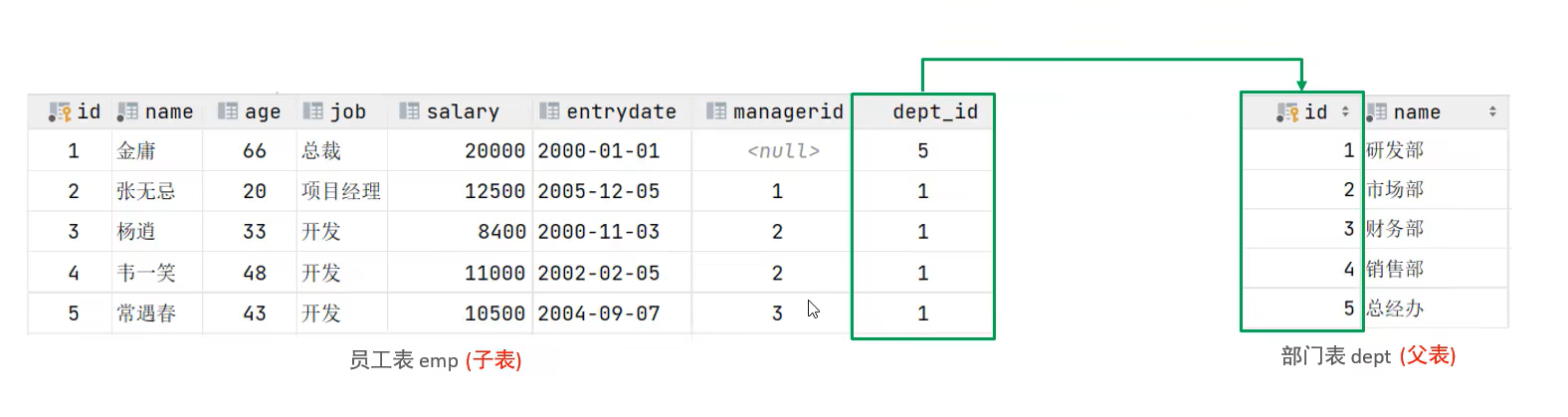Select the 总经办 department name cell
1568x417 pixels.
1394,309
